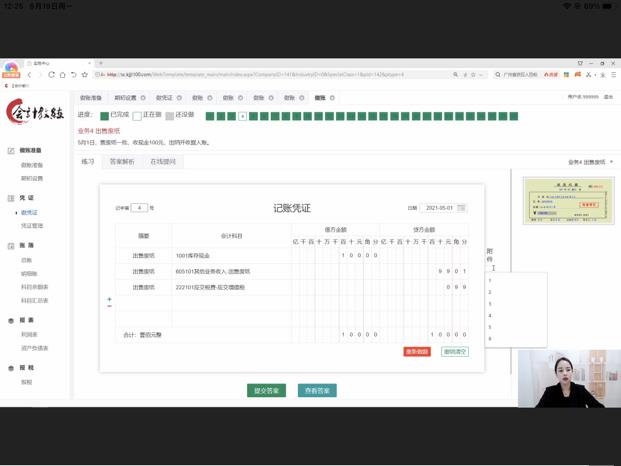
Task: Click the browser refresh icon
Action: [x=51, y=75]
